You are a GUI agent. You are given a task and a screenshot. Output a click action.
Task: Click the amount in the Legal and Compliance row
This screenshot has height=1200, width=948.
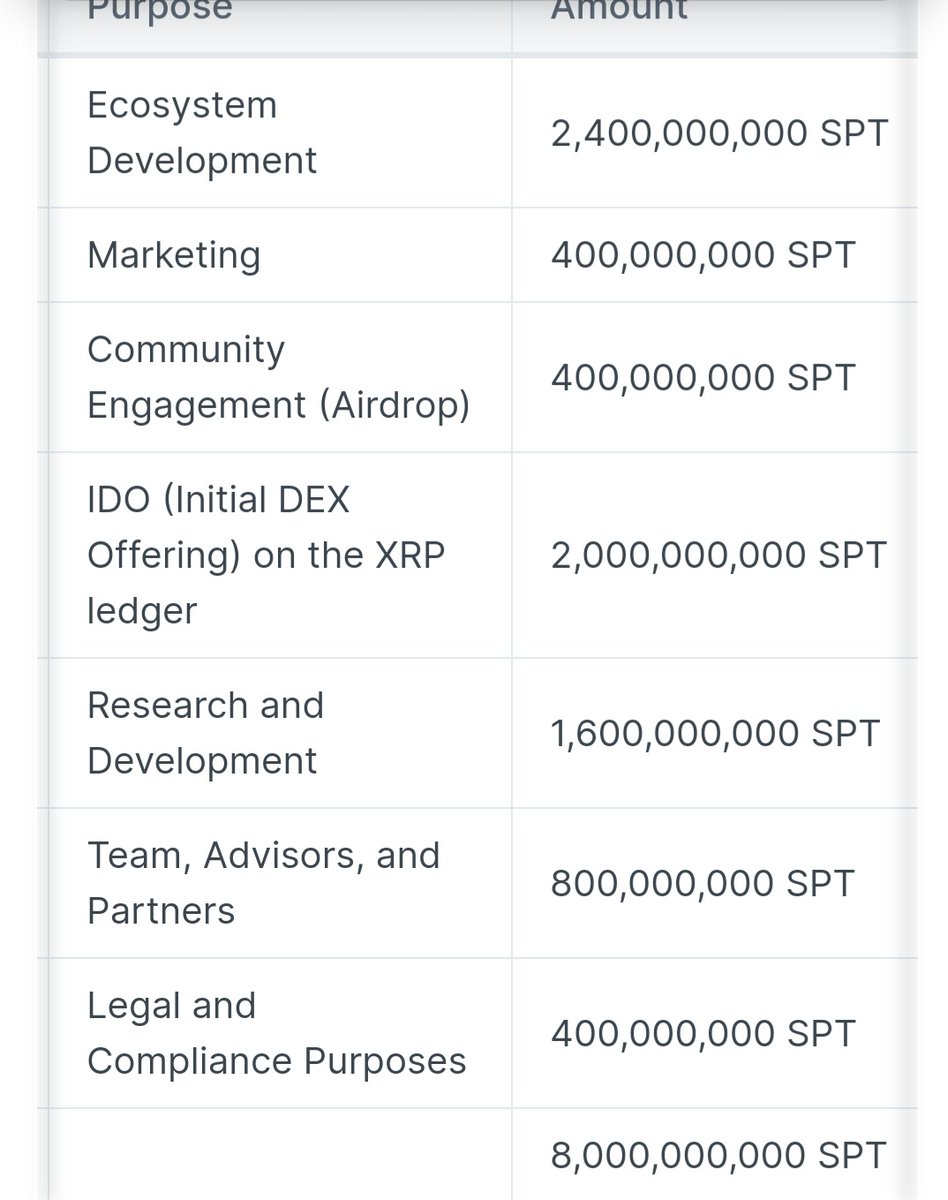point(703,1033)
